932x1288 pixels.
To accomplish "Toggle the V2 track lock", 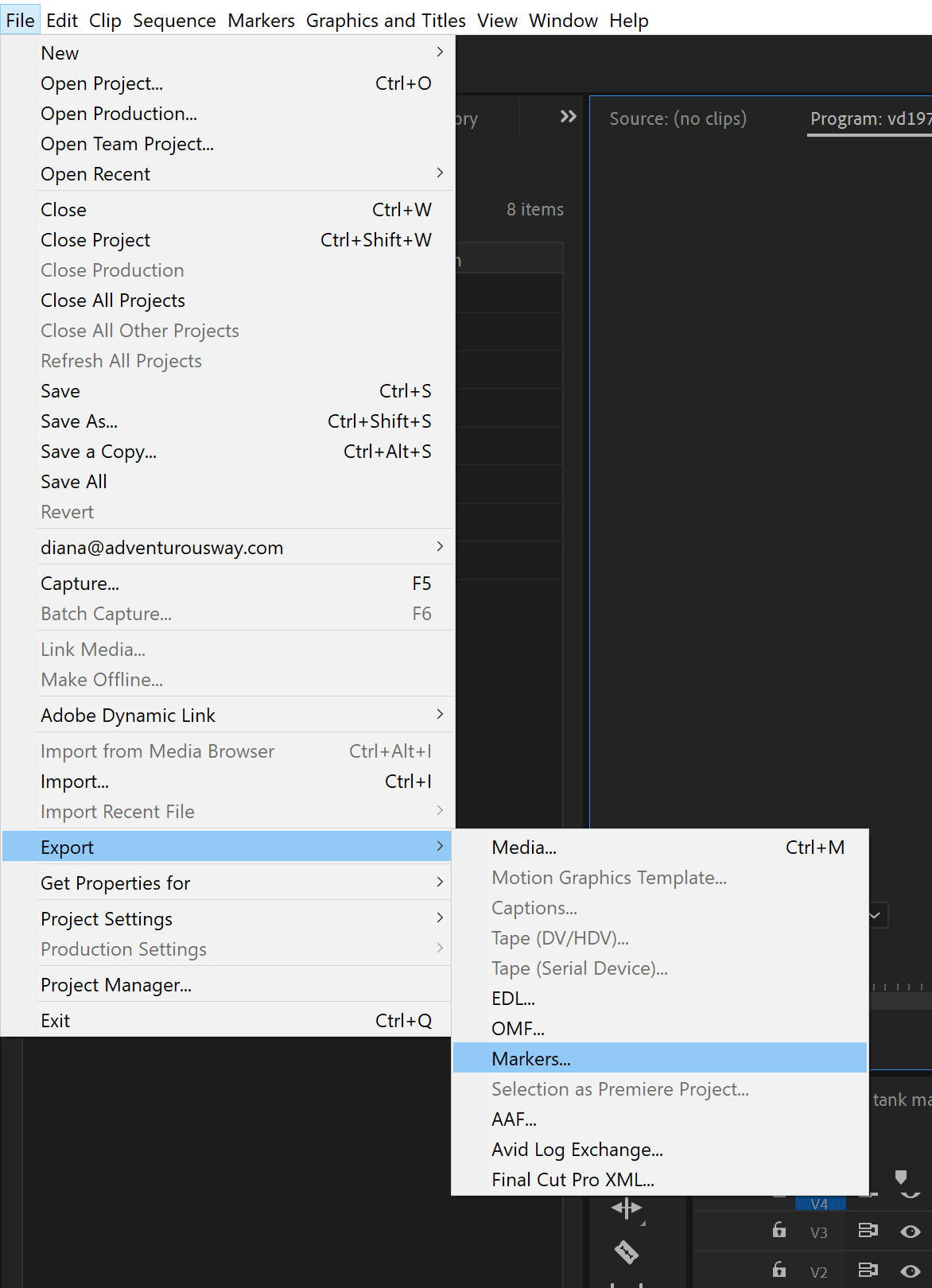I will [x=779, y=1270].
